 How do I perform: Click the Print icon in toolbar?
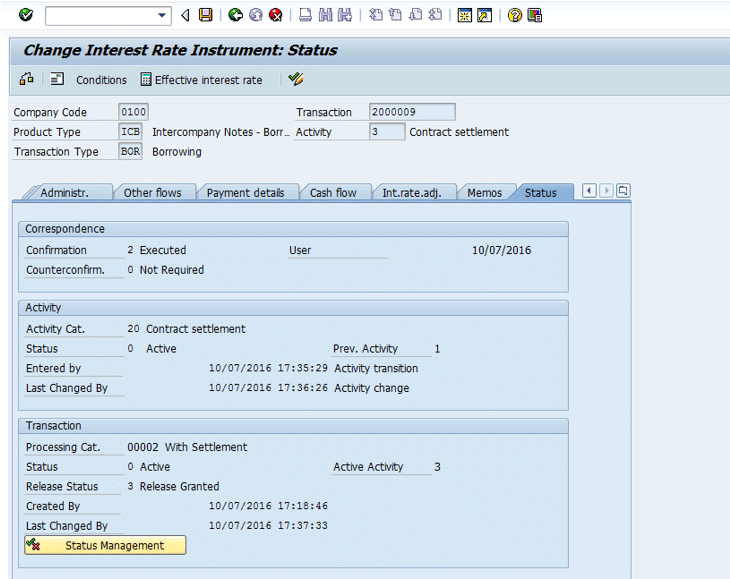[x=306, y=15]
